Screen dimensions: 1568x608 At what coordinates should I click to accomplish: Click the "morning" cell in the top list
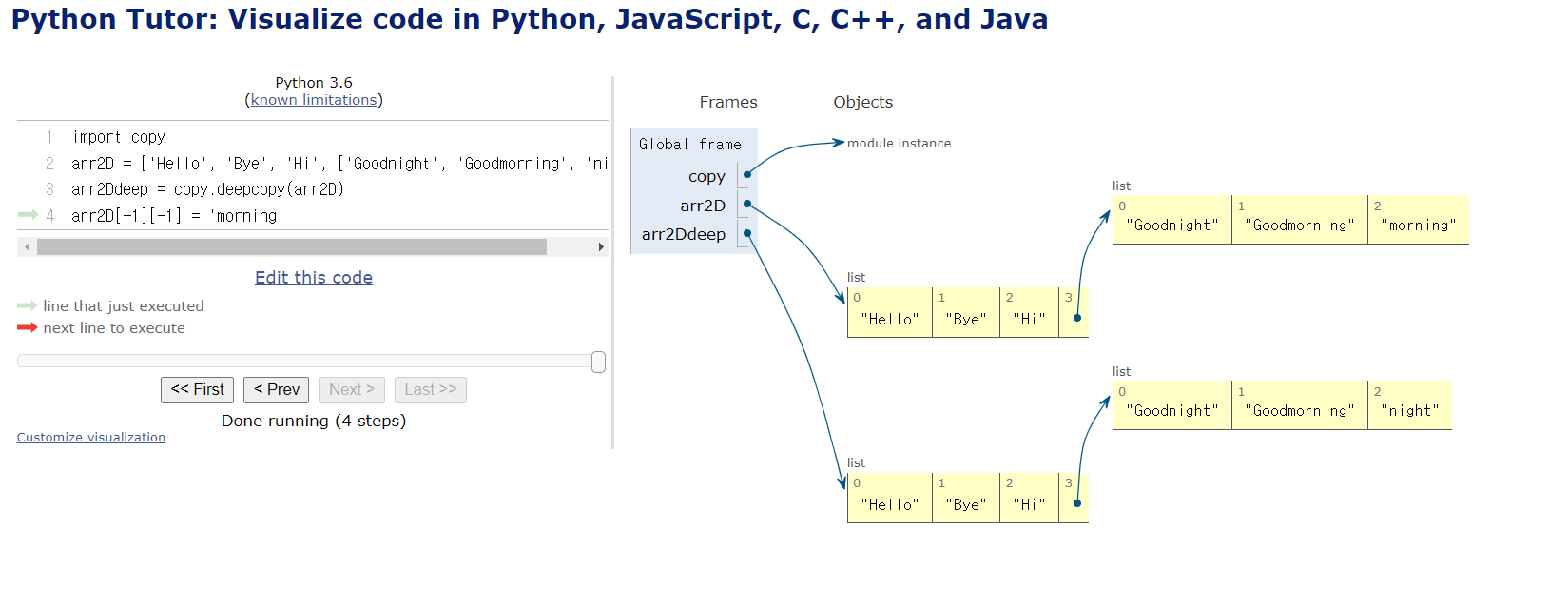[1419, 220]
